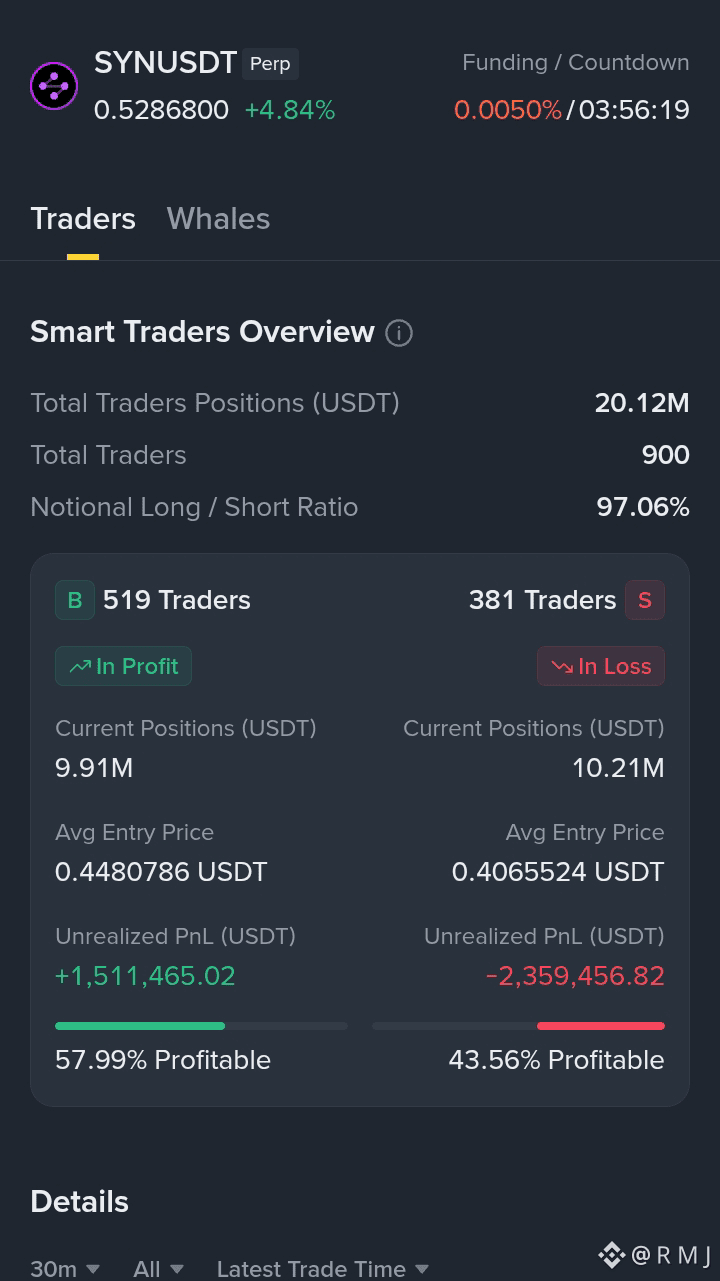Screen dimensions: 720x1281
Task: Tap the Binance logo watermark icon
Action: 611,1254
